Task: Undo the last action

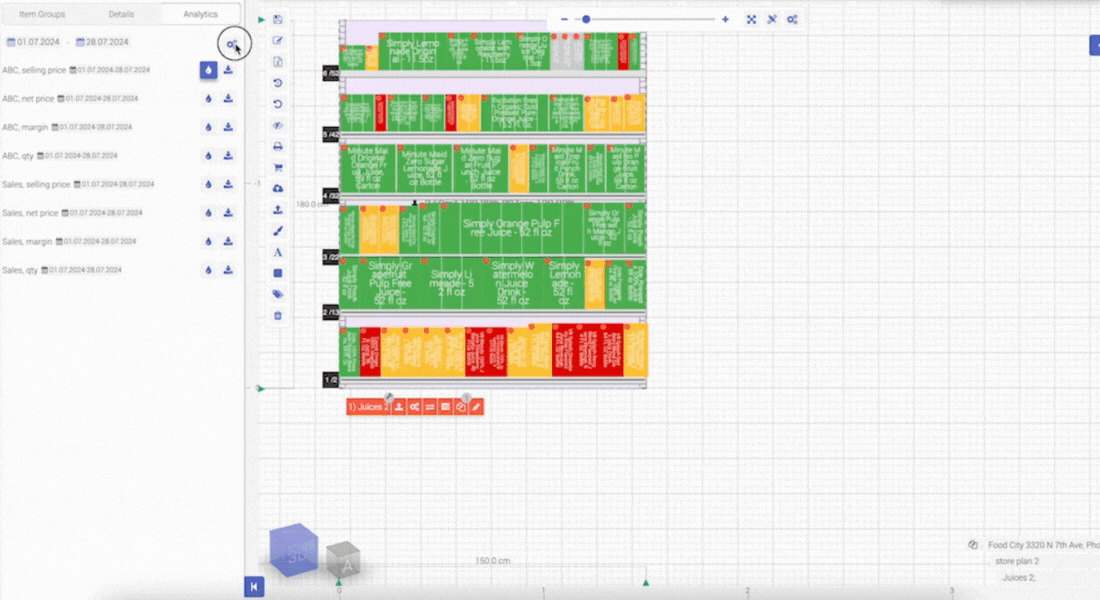Action: [278, 104]
